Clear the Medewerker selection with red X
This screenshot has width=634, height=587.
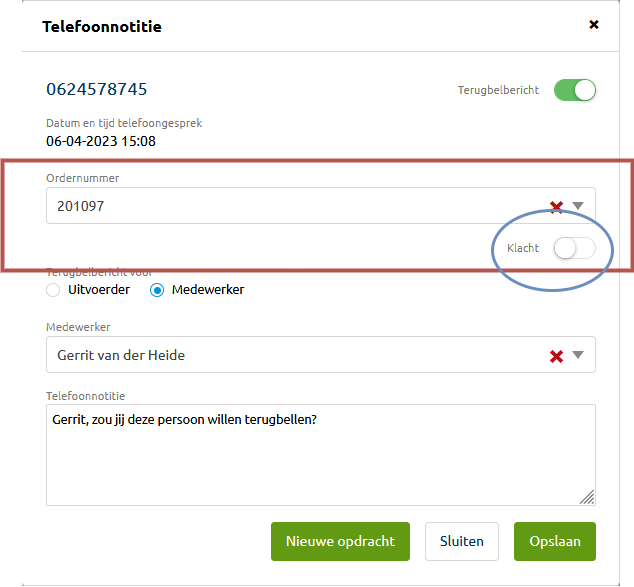(556, 356)
